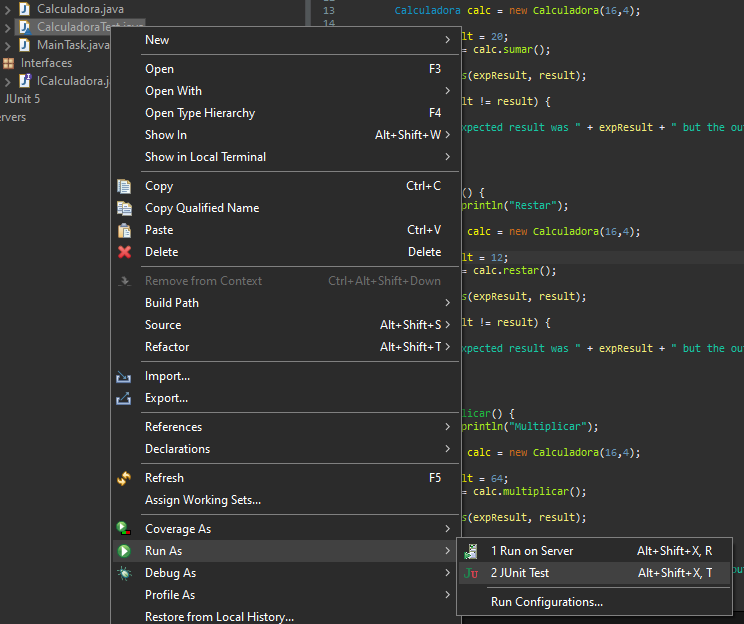Select Show In menu entry
Image resolution: width=744 pixels, height=624 pixels.
(x=286, y=135)
